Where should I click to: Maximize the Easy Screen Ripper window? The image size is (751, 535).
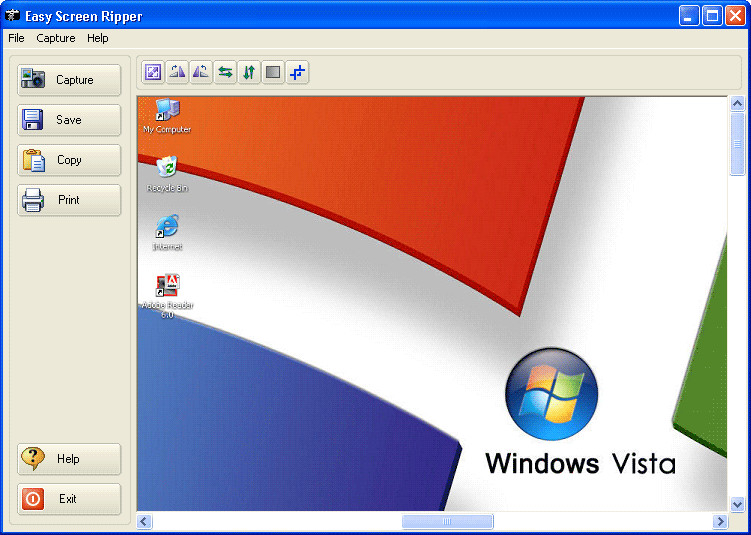pyautogui.click(x=712, y=16)
